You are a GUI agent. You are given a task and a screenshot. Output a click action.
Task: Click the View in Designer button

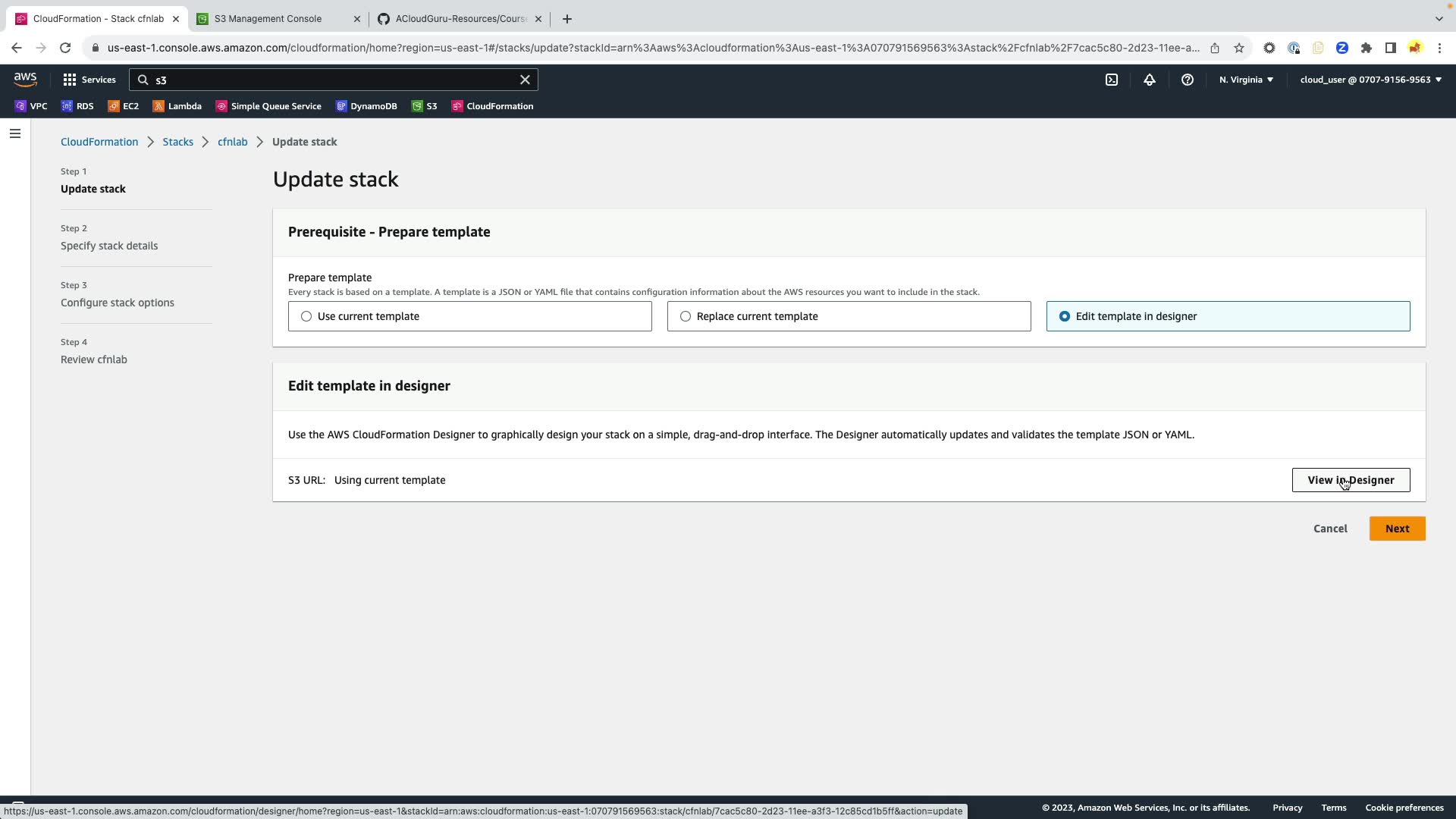[x=1351, y=480]
